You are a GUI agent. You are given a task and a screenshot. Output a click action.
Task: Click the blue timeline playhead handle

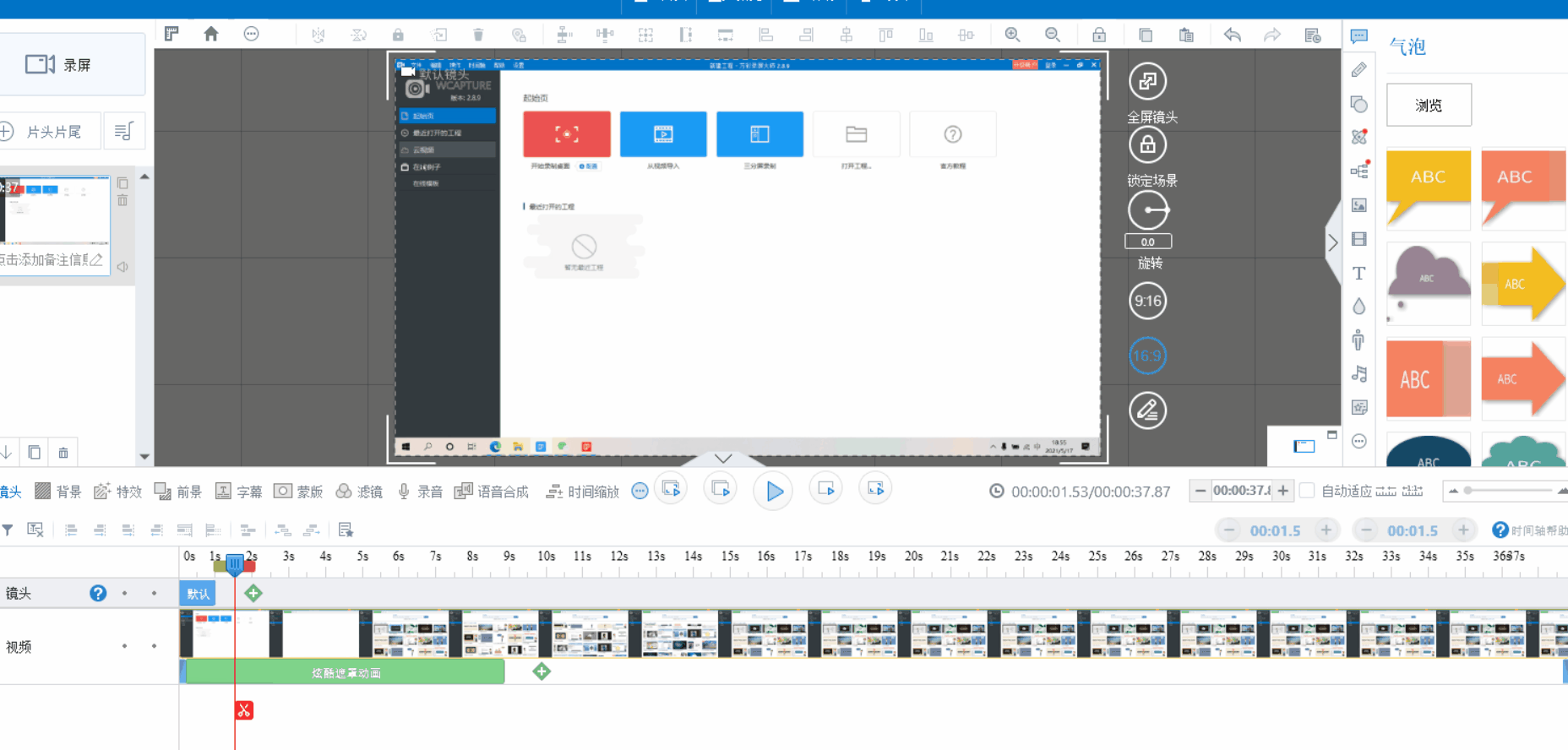tap(235, 564)
